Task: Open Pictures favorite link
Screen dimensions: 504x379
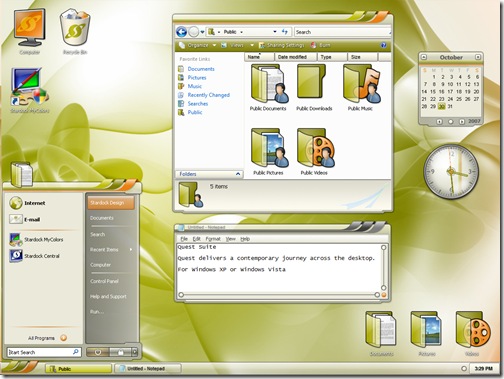Action: pyautogui.click(x=197, y=78)
